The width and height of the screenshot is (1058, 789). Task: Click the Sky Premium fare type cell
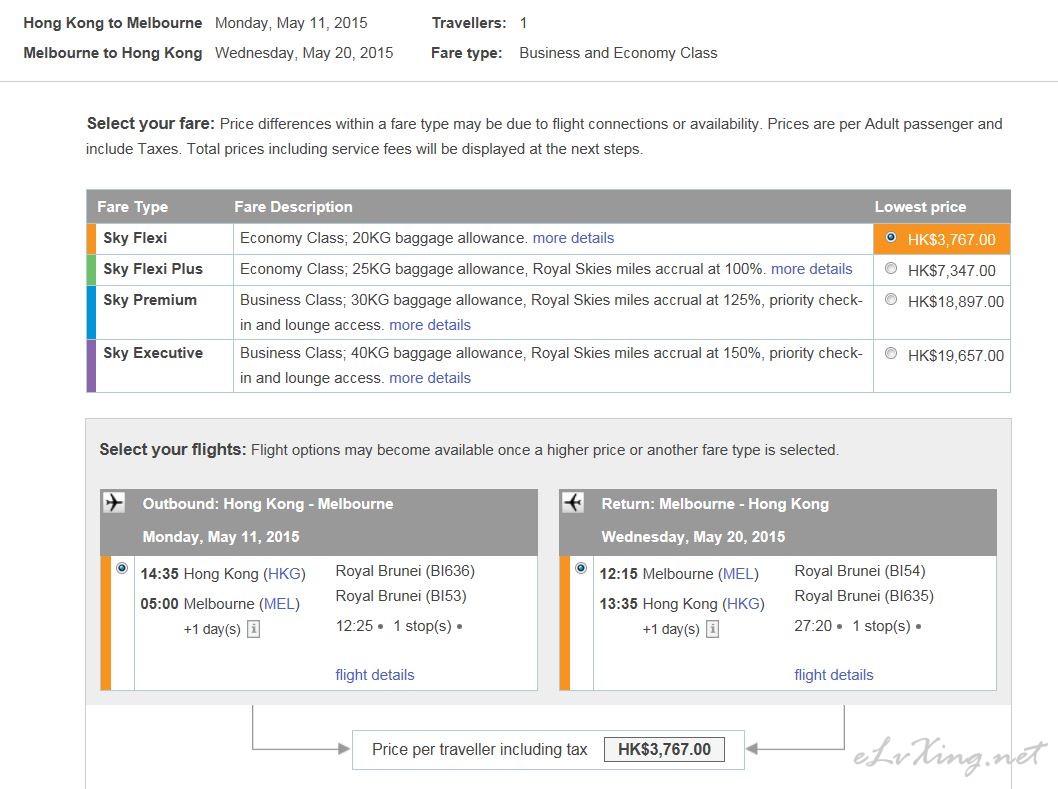pos(165,312)
